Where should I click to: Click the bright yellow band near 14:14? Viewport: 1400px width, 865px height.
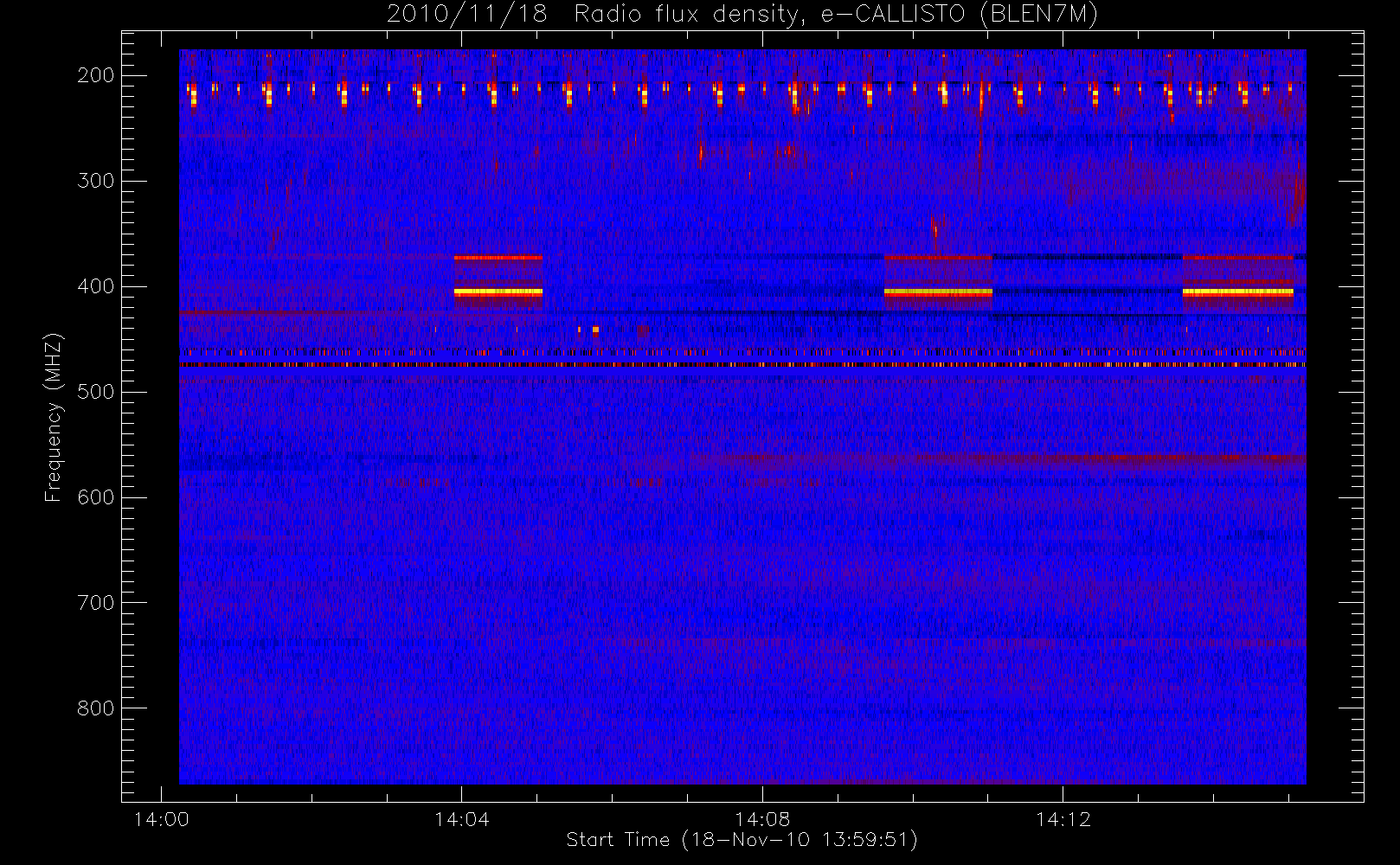point(1238,292)
